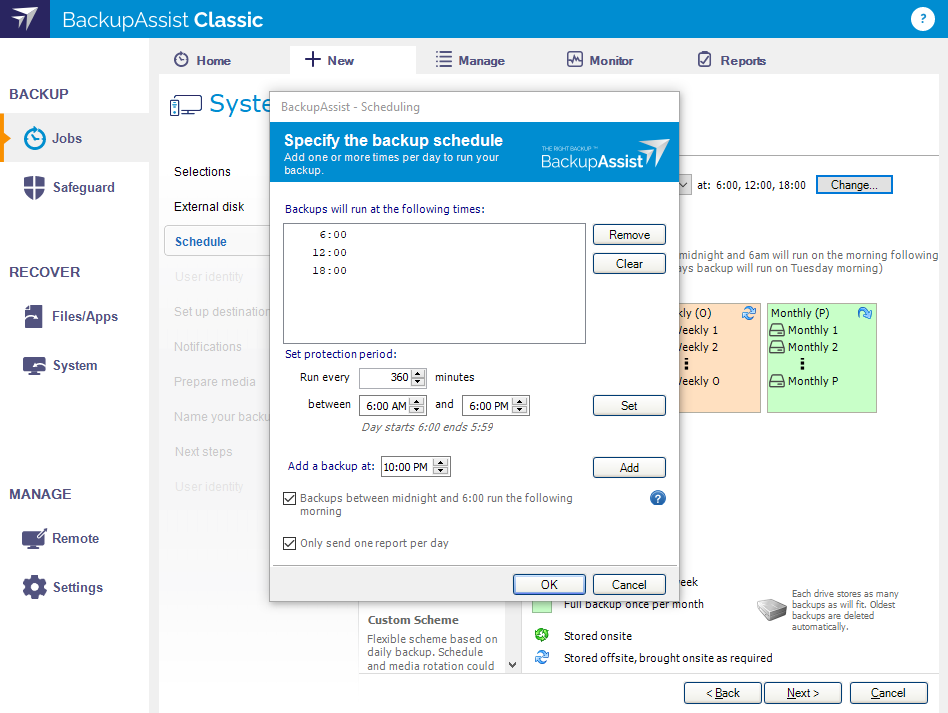948x713 pixels.
Task: Click the Change... button
Action: [854, 185]
